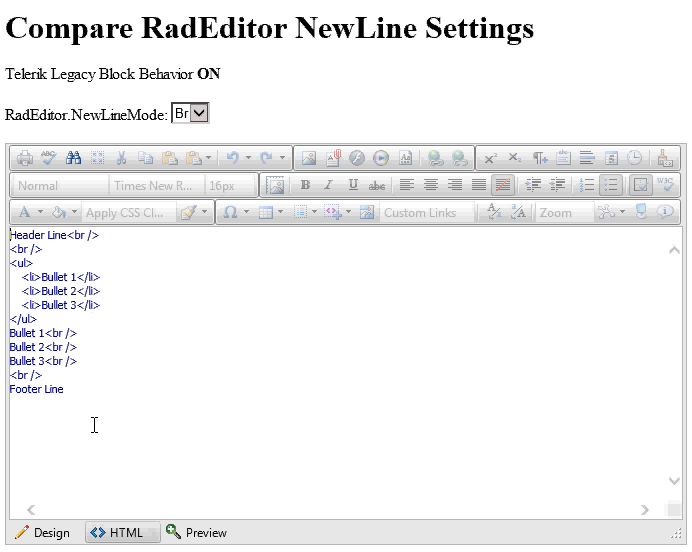Open Find and Replace with the binoculars icon

[73, 158]
